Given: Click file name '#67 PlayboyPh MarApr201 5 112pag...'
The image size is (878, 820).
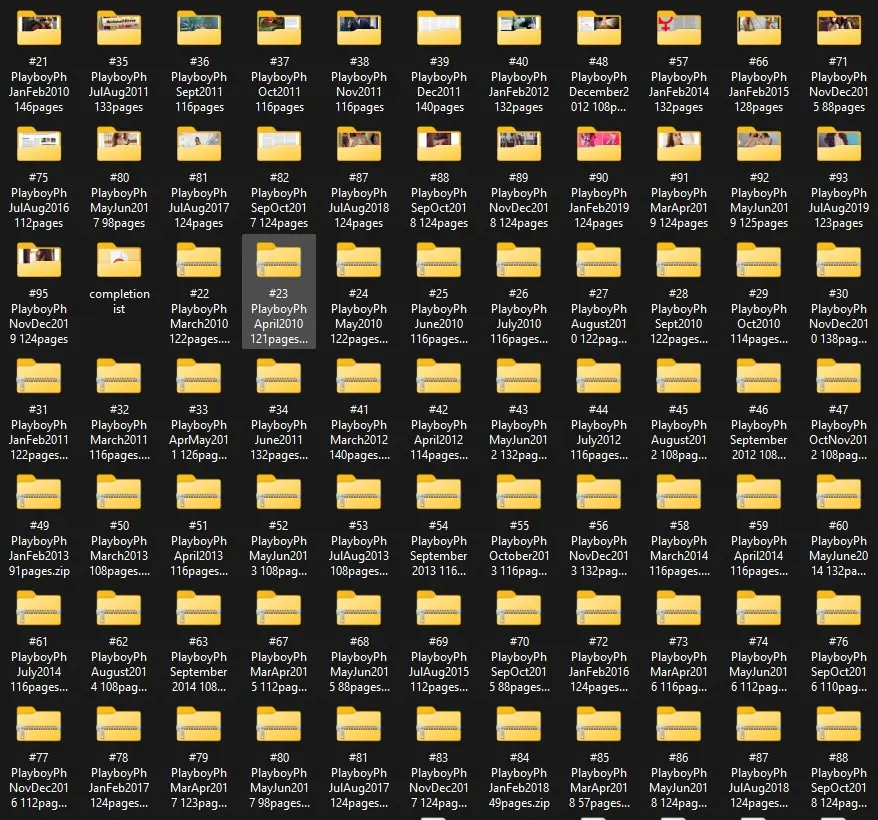Looking at the screenshot, I should coord(279,664).
